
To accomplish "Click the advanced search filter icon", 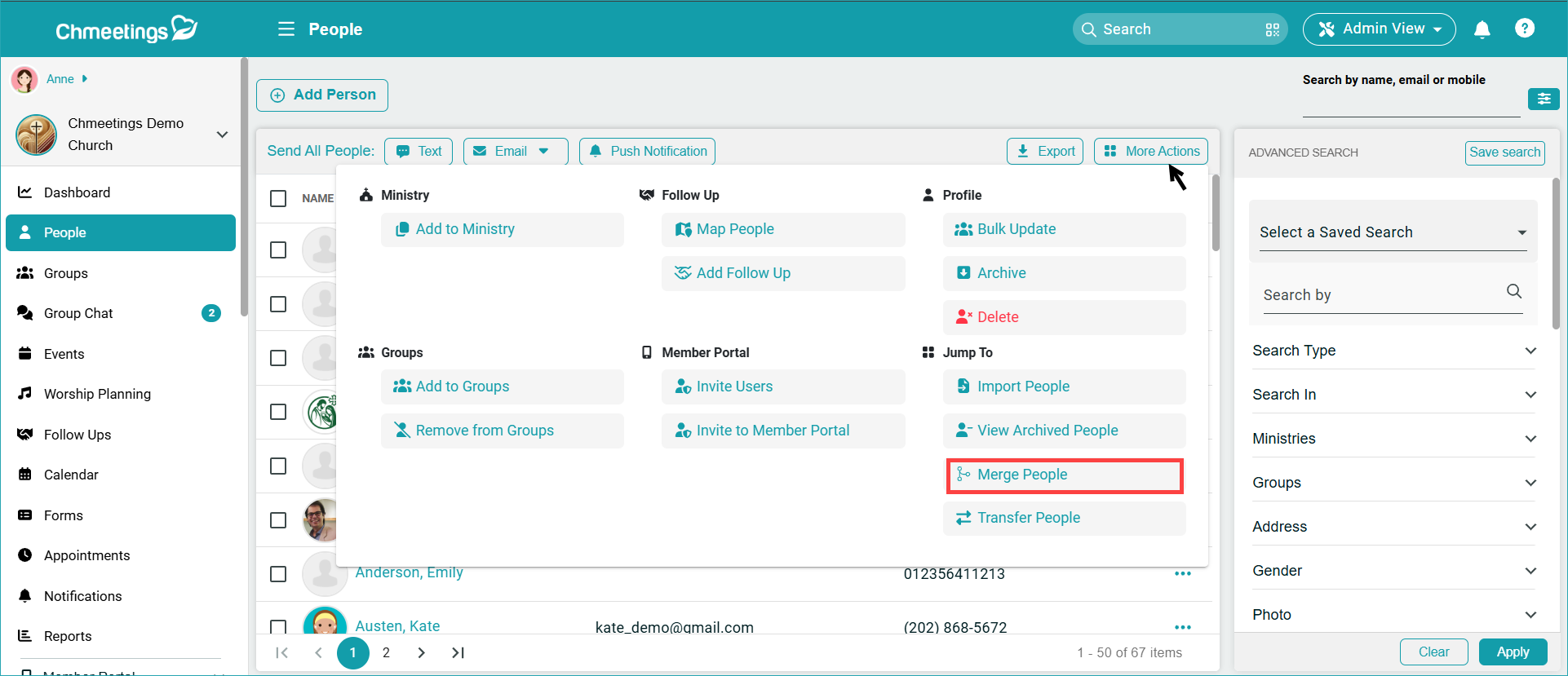I will 1544,99.
